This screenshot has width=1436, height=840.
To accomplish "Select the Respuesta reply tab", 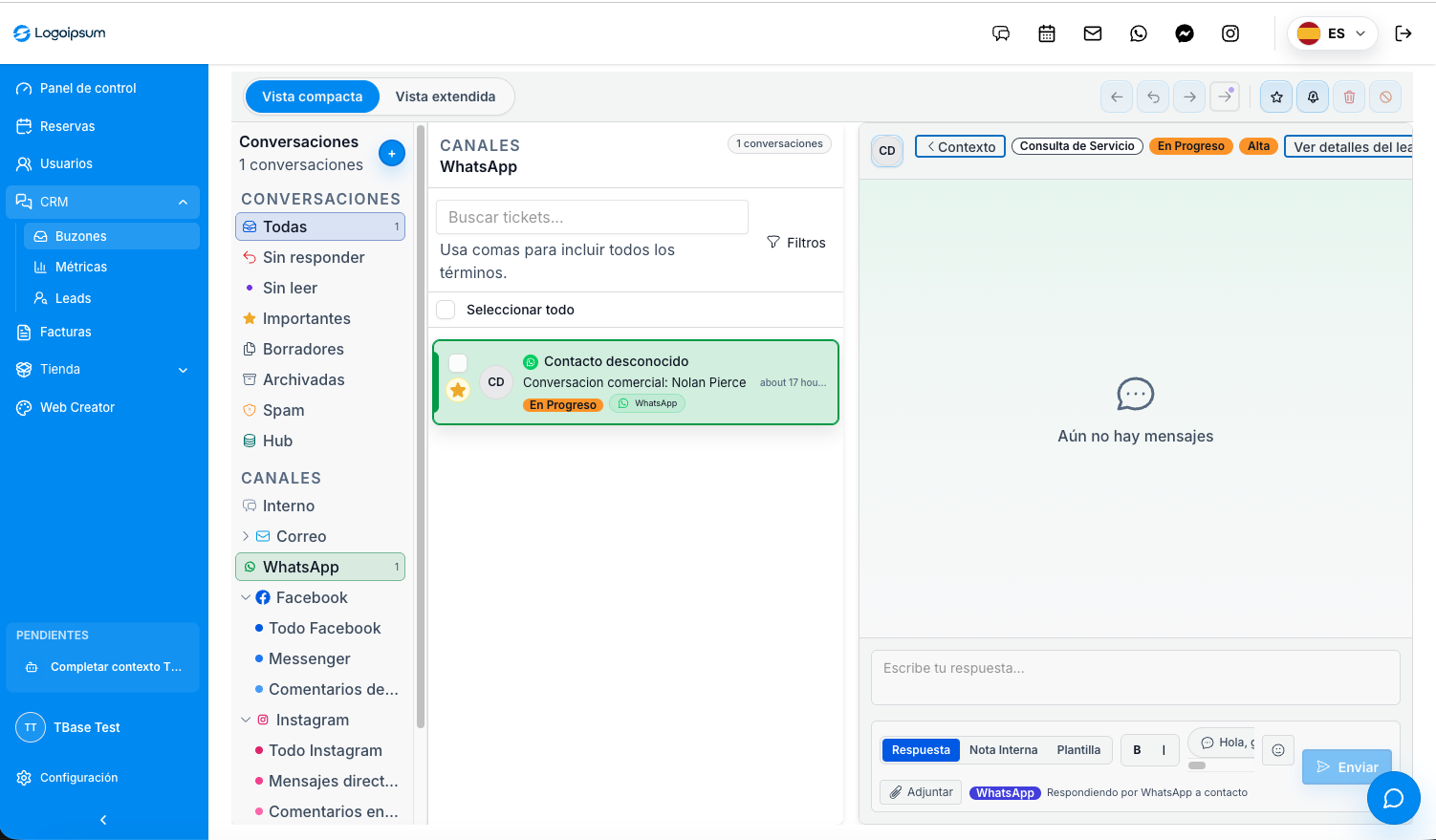I will pyautogui.click(x=921, y=750).
